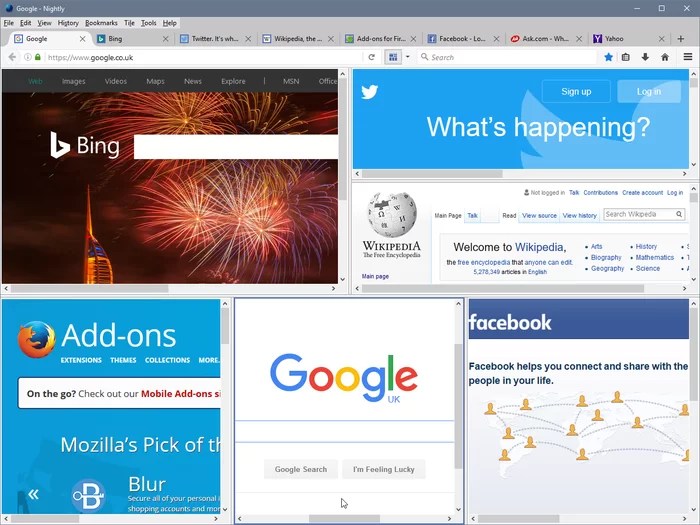The image size is (700, 525).
Task: Click the Twitter Log in button
Action: point(649,92)
